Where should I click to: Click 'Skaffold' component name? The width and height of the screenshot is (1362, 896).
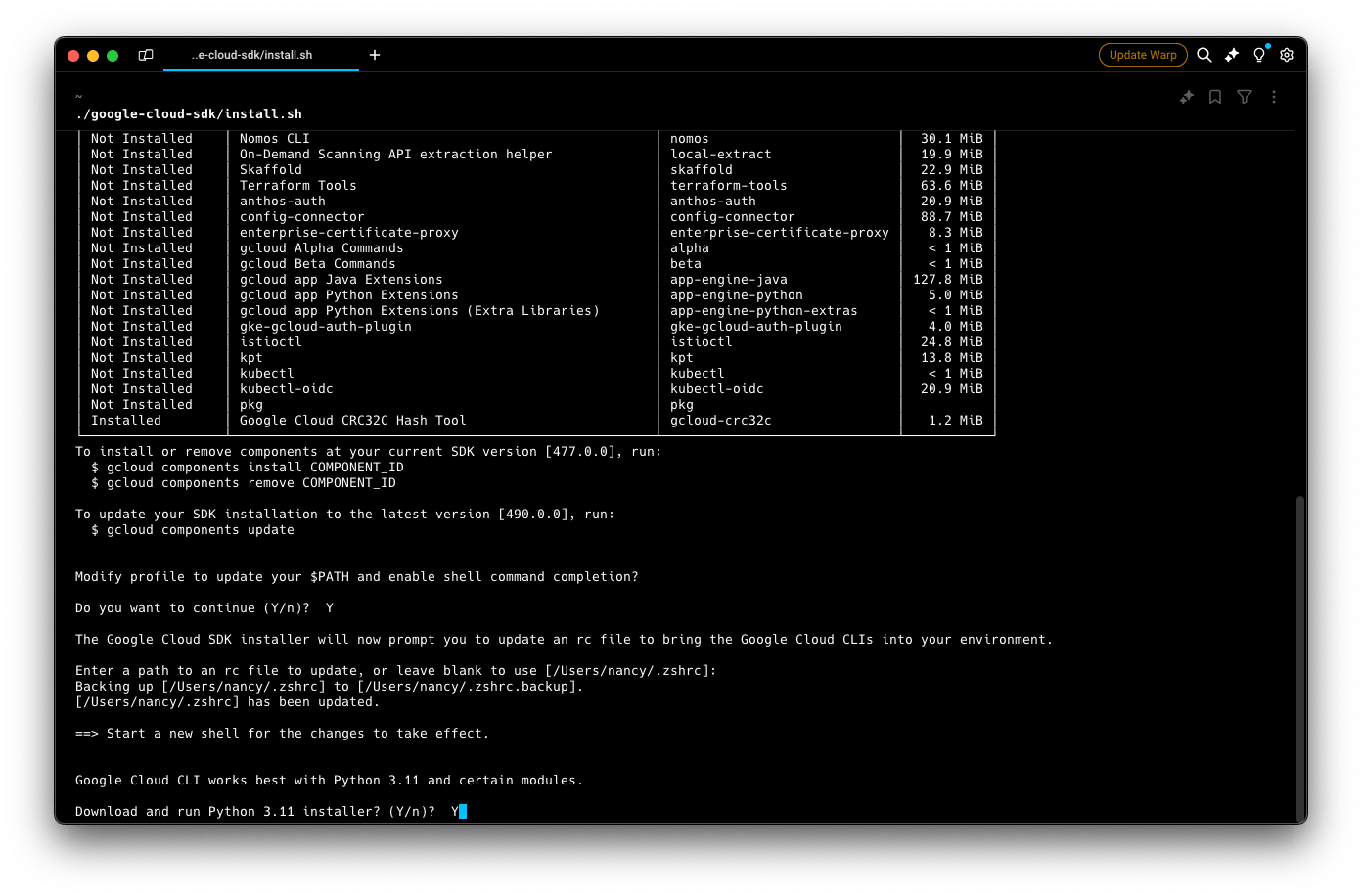click(271, 170)
